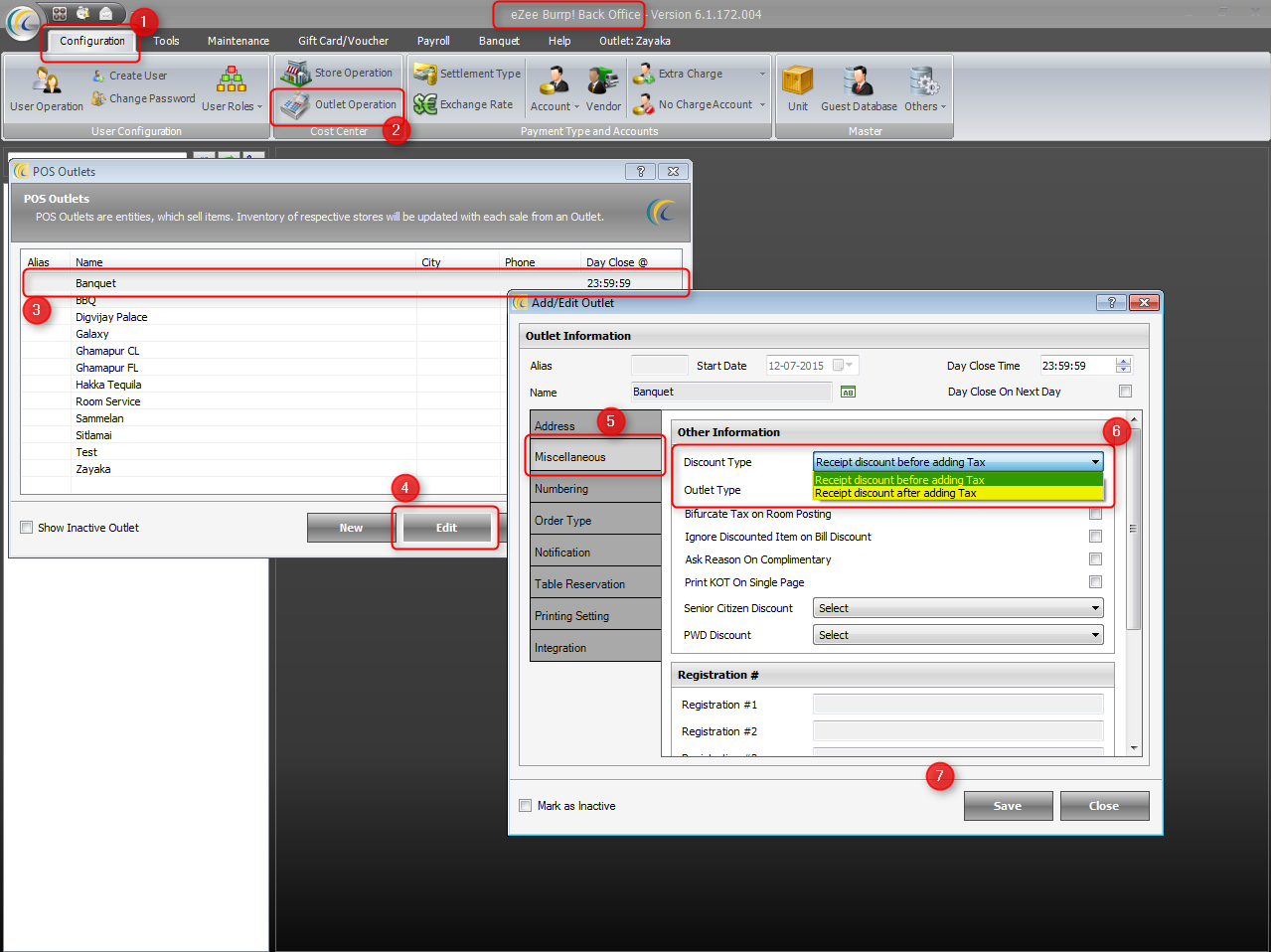This screenshot has height=952, width=1271.
Task: Click the envelope icon in quick access bar
Action: tap(105, 14)
